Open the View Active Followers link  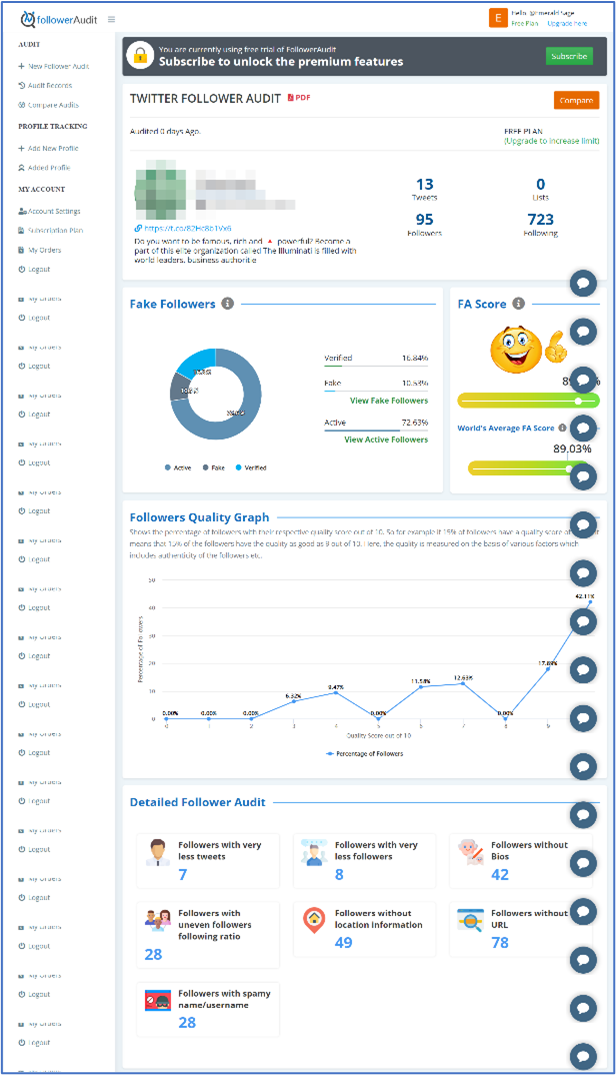(x=386, y=439)
